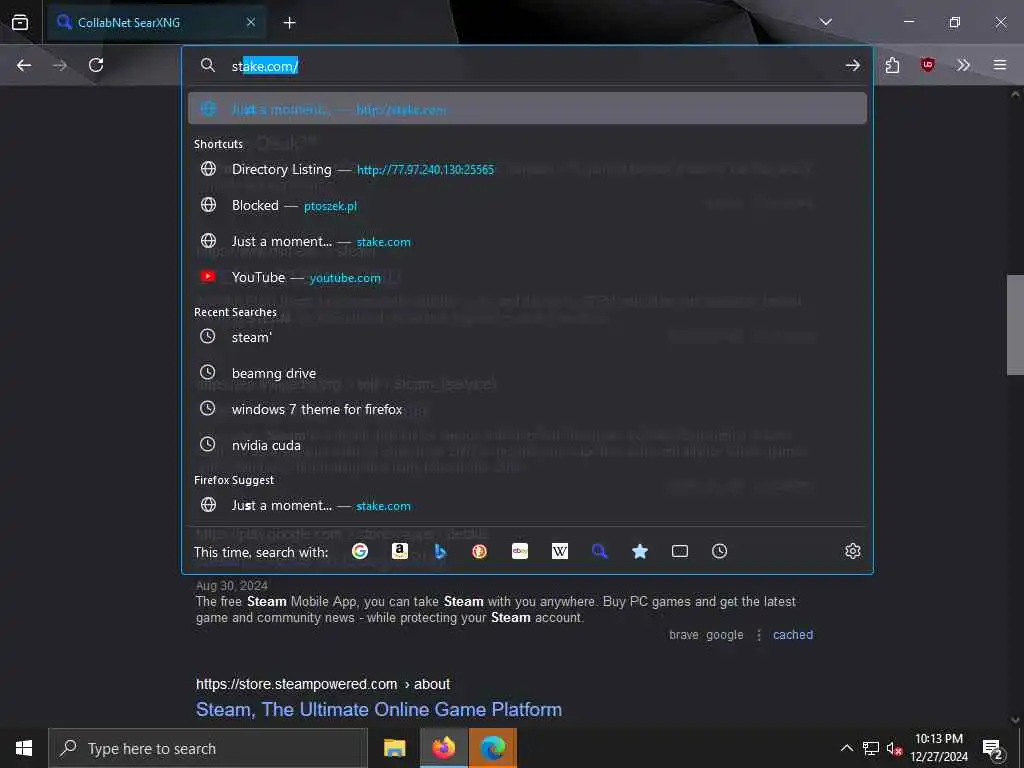Close the CollabNet SearXNG tab

coord(251,22)
